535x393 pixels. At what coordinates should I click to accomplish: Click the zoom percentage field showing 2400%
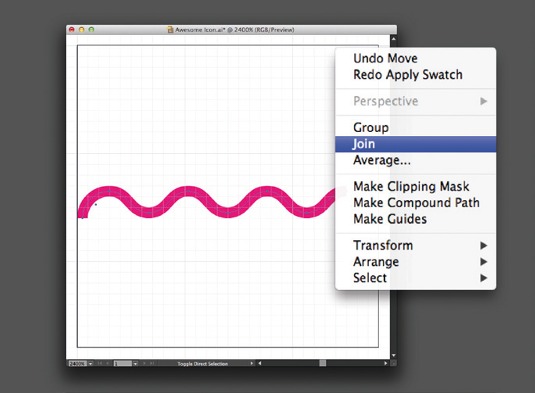point(78,364)
